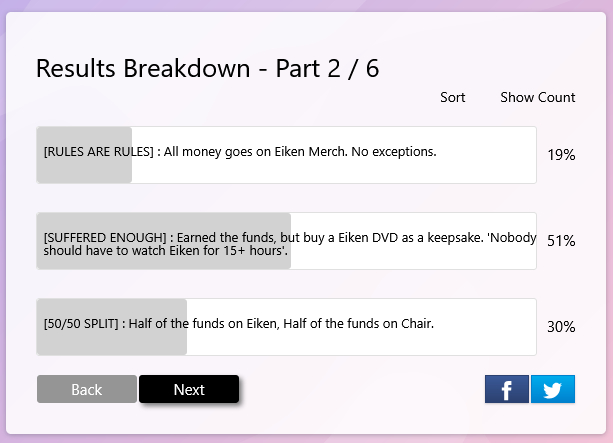Click gray fill of the 19% bar

[85, 172]
